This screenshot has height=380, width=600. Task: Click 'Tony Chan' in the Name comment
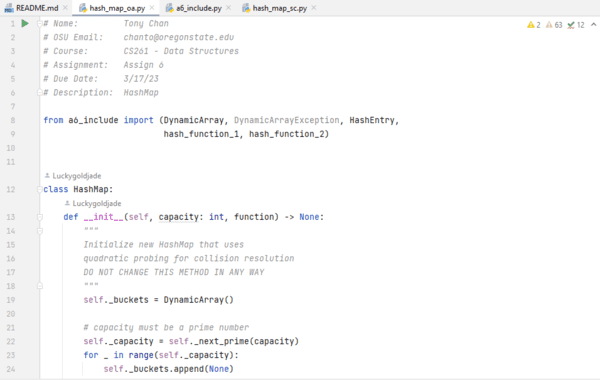[x=146, y=24]
